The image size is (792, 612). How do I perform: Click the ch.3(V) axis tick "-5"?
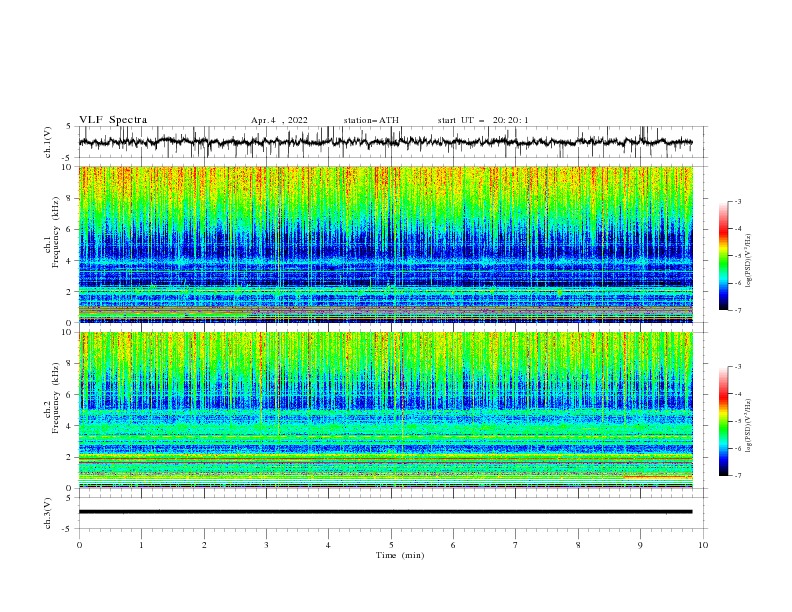coord(68,529)
